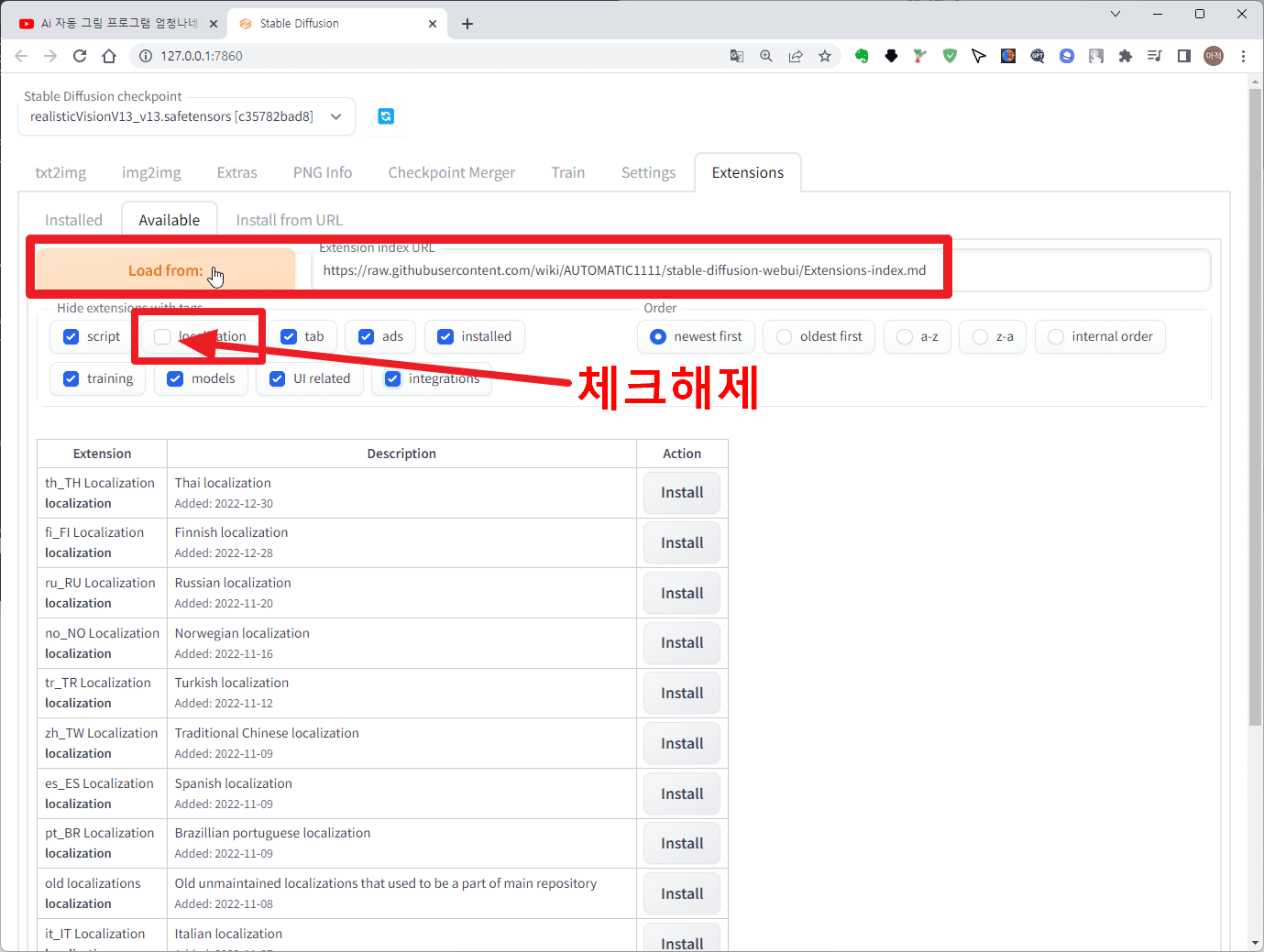Uncheck the models tag checkbox
The image size is (1264, 952).
pos(175,378)
